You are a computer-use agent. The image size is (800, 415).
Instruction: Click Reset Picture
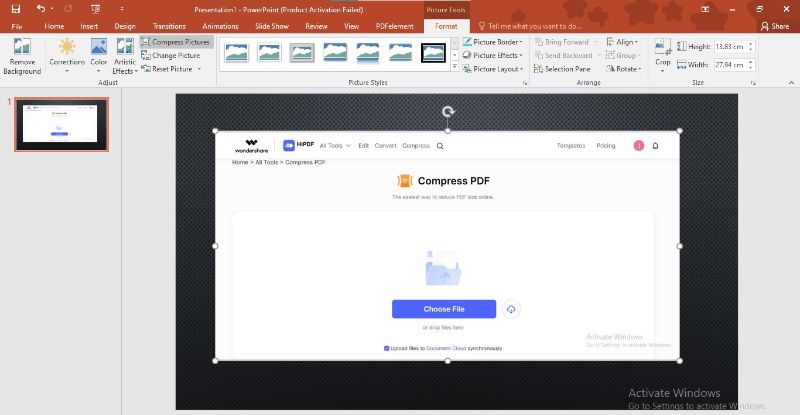point(167,68)
